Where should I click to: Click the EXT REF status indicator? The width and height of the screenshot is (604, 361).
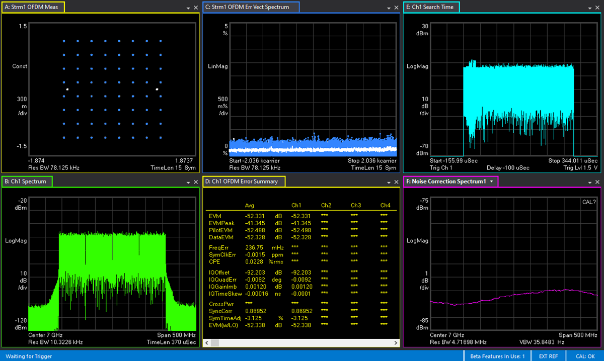click(x=548, y=356)
